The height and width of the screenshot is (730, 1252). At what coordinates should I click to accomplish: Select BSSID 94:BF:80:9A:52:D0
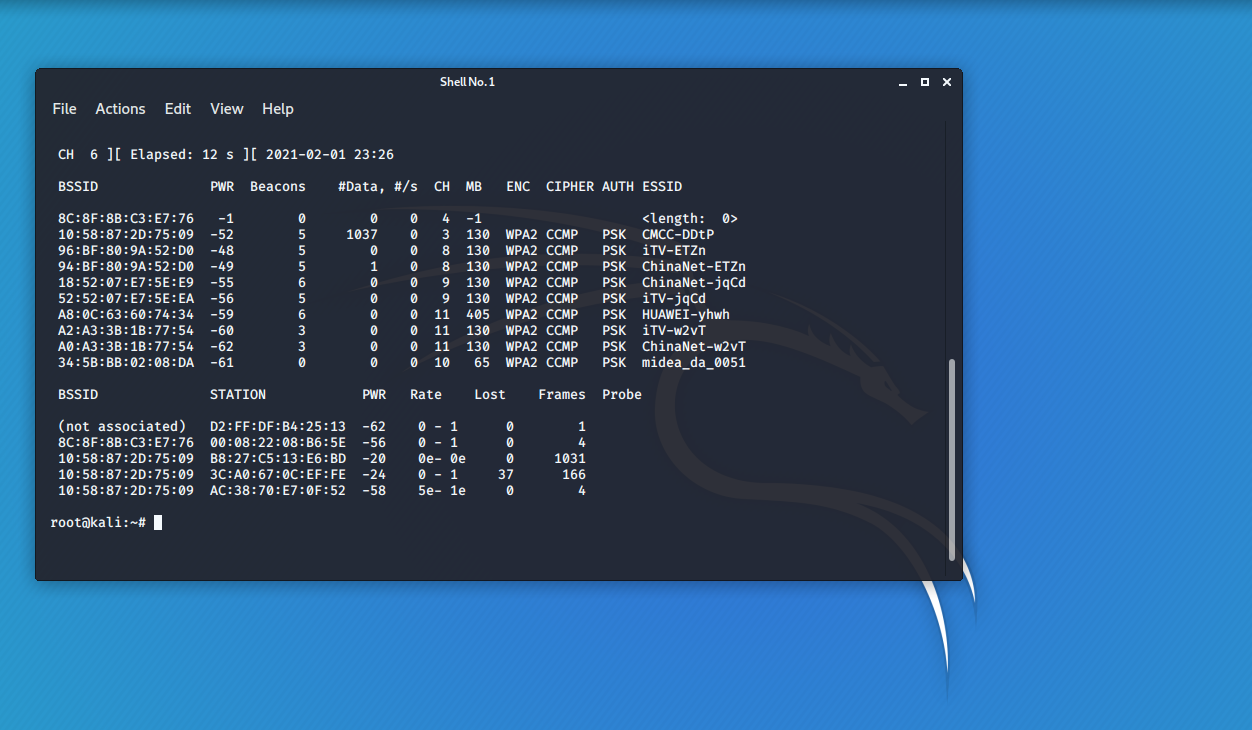(x=126, y=267)
